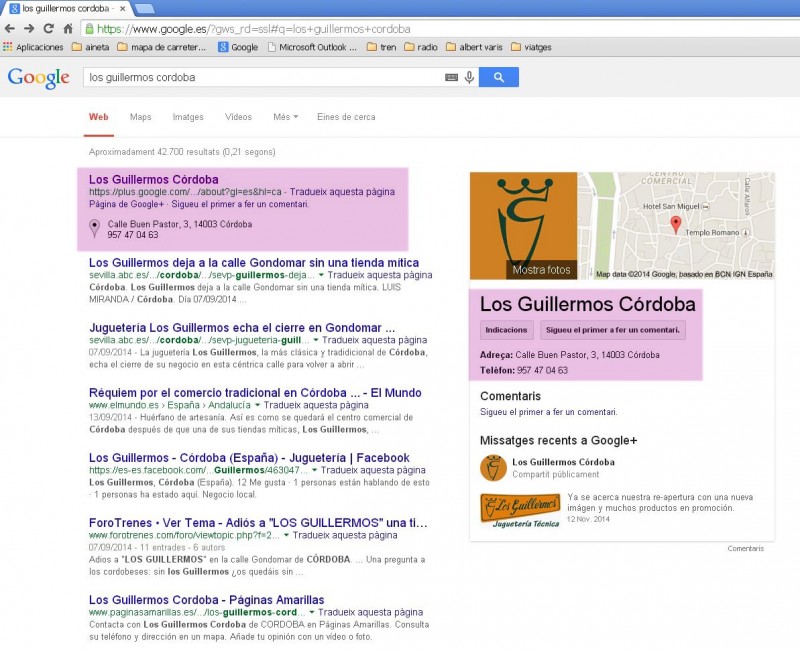Open the 'Los Guillermos Córdoba' Google+ result
Image resolution: width=800 pixels, height=651 pixels.
click(x=154, y=179)
